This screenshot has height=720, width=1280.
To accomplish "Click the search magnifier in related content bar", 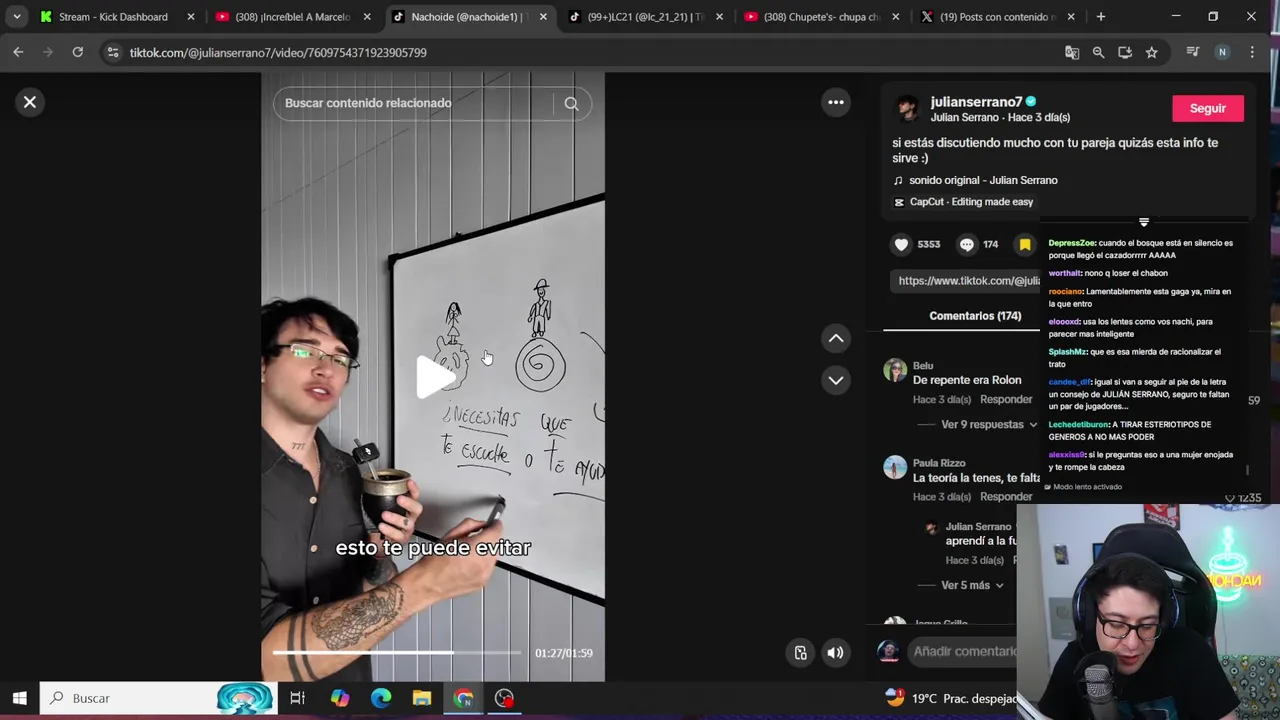I will click(x=571, y=103).
